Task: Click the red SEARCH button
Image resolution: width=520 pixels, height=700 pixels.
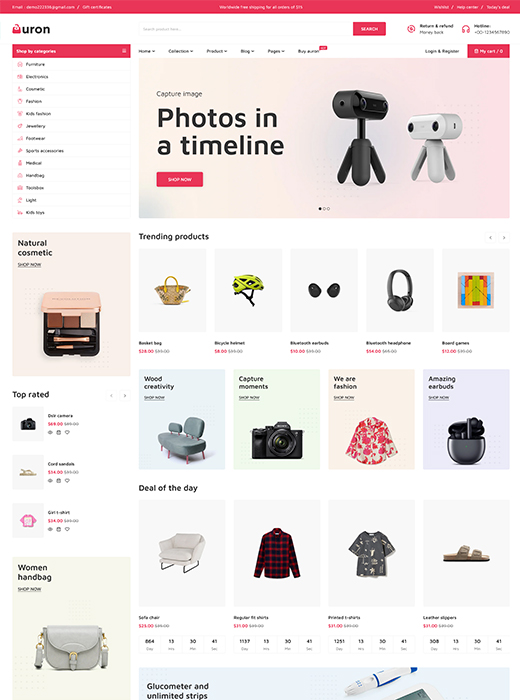Action: pos(369,29)
